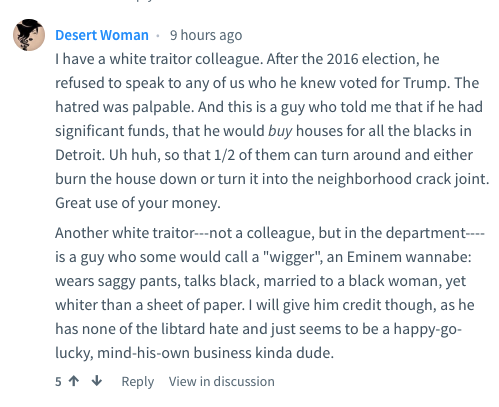Open the '9 hours ago' timestamp permalink

[206, 35]
